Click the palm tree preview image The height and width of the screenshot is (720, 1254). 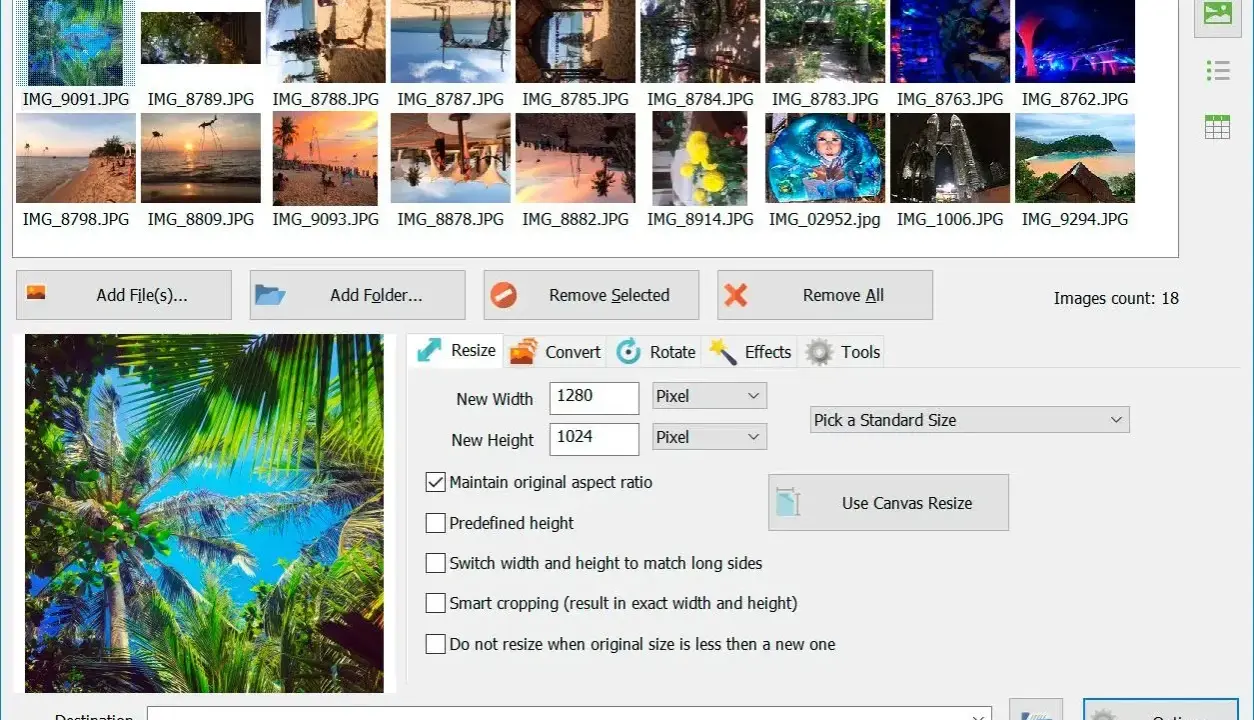click(204, 513)
